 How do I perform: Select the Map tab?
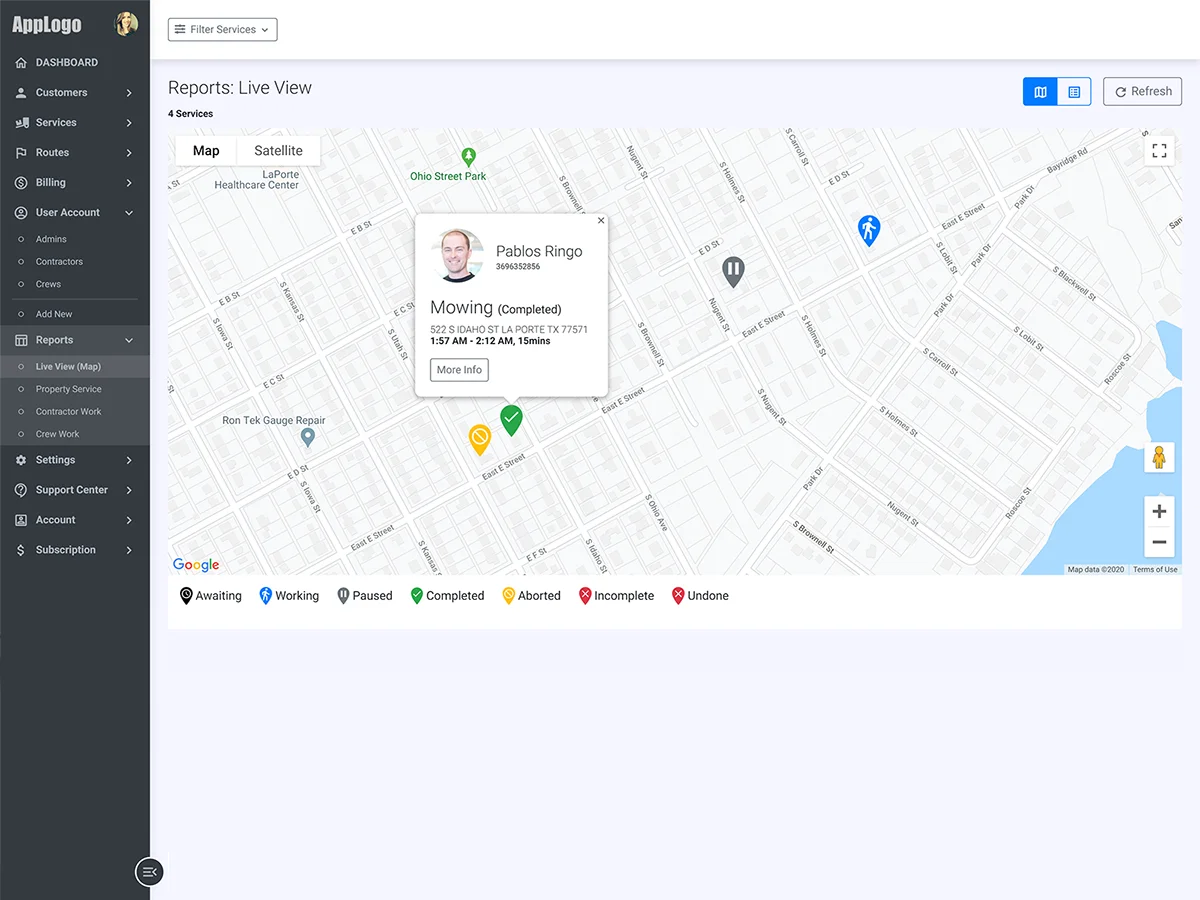pyautogui.click(x=206, y=151)
